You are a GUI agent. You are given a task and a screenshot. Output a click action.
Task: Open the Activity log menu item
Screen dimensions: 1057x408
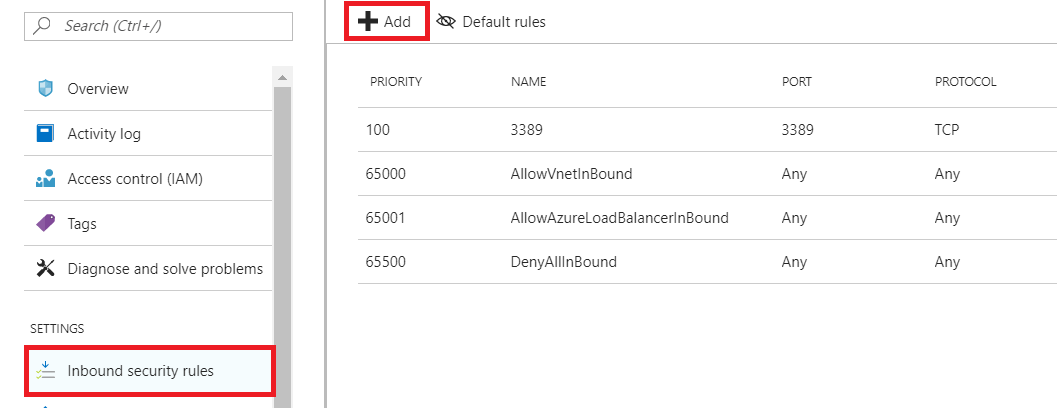[x=104, y=133]
